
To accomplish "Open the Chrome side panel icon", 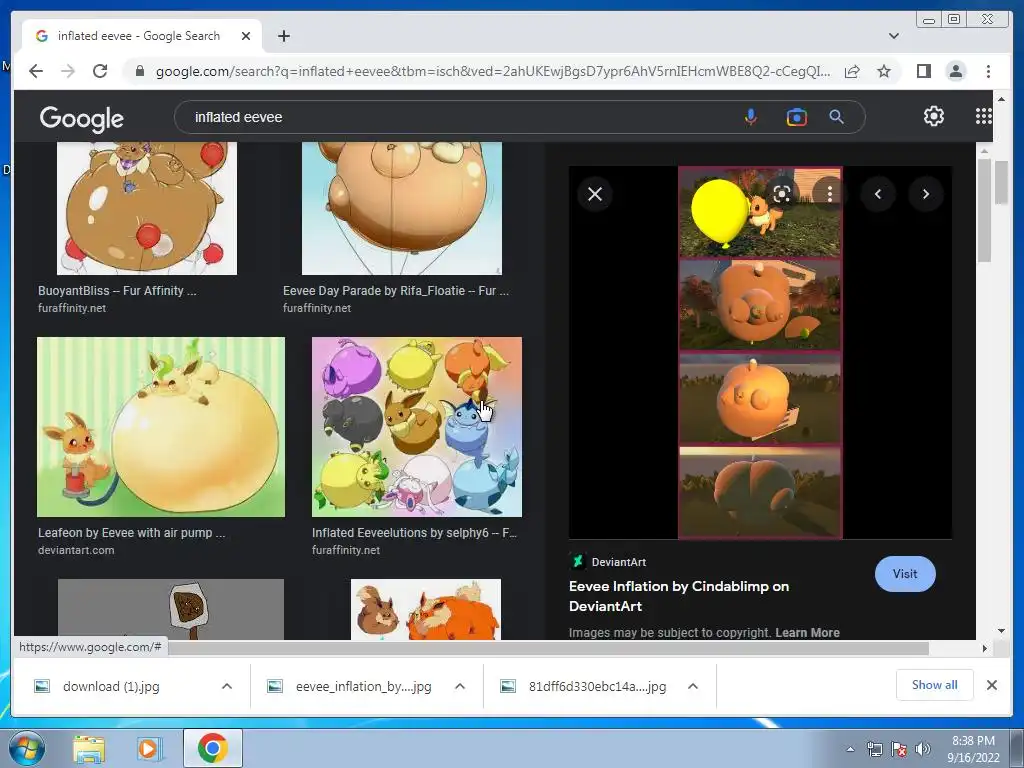I will click(x=923, y=71).
